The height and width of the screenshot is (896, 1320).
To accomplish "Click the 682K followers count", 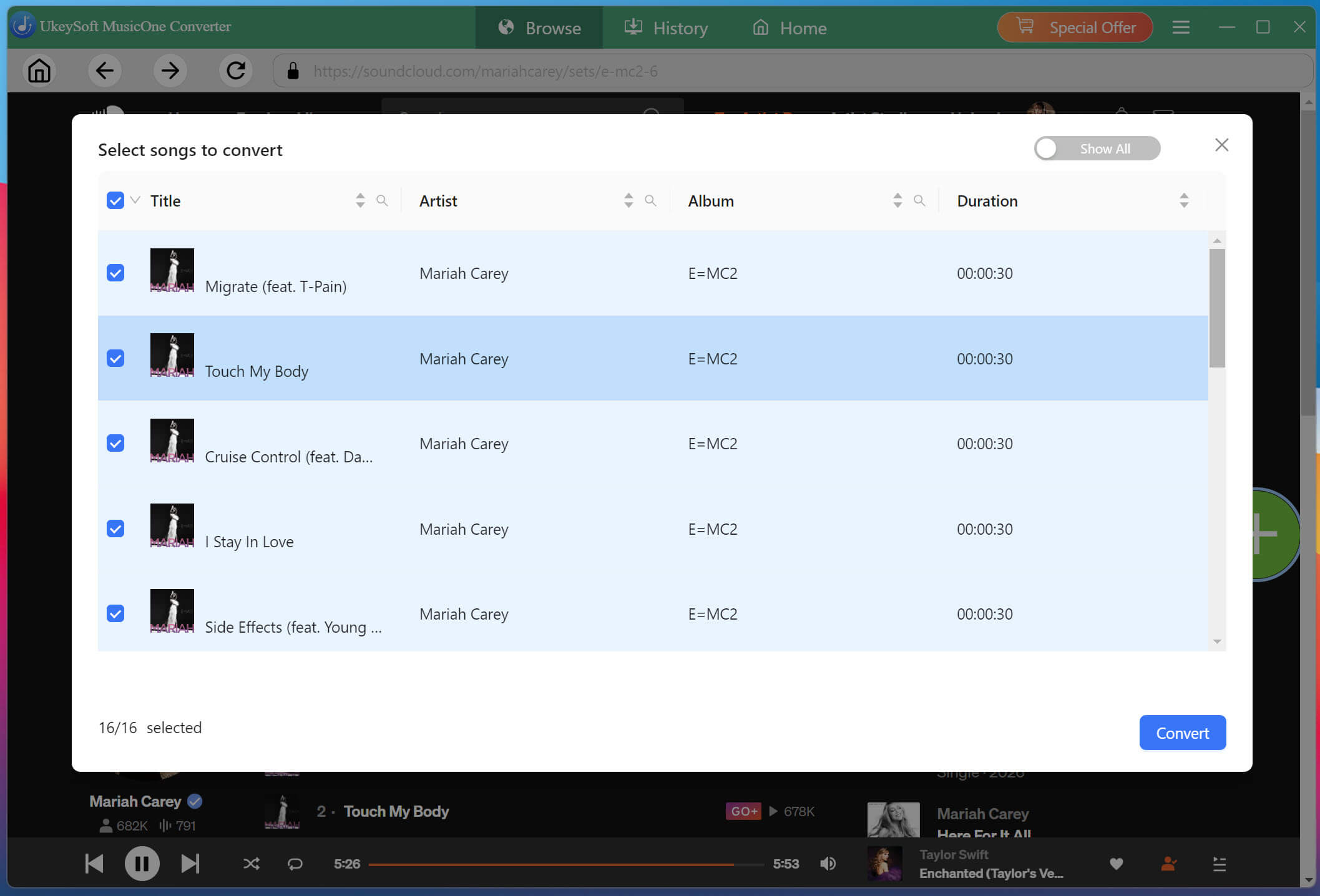I will tap(124, 825).
